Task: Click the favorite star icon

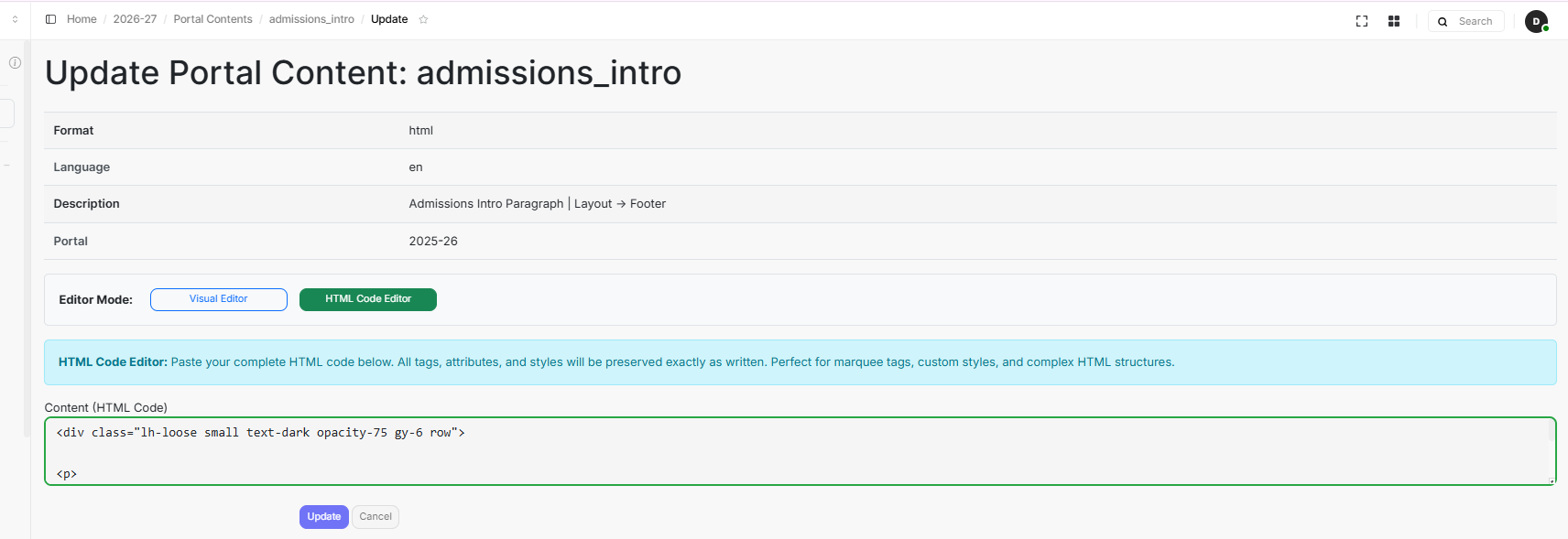Action: [x=423, y=19]
